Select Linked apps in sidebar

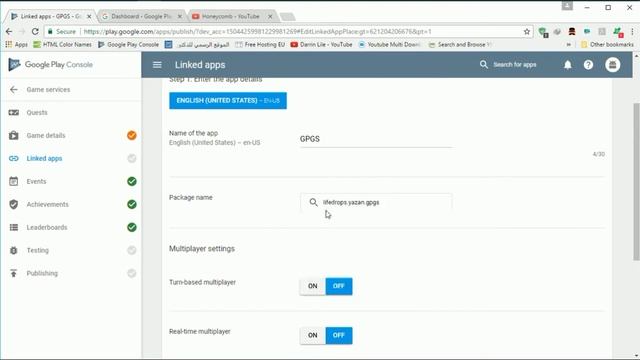[x=44, y=158]
